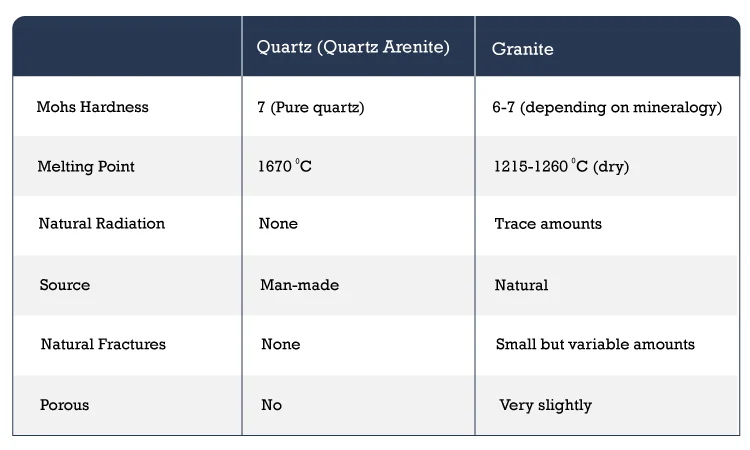Click the '7 (Pure quartz)' cell

[311, 107]
